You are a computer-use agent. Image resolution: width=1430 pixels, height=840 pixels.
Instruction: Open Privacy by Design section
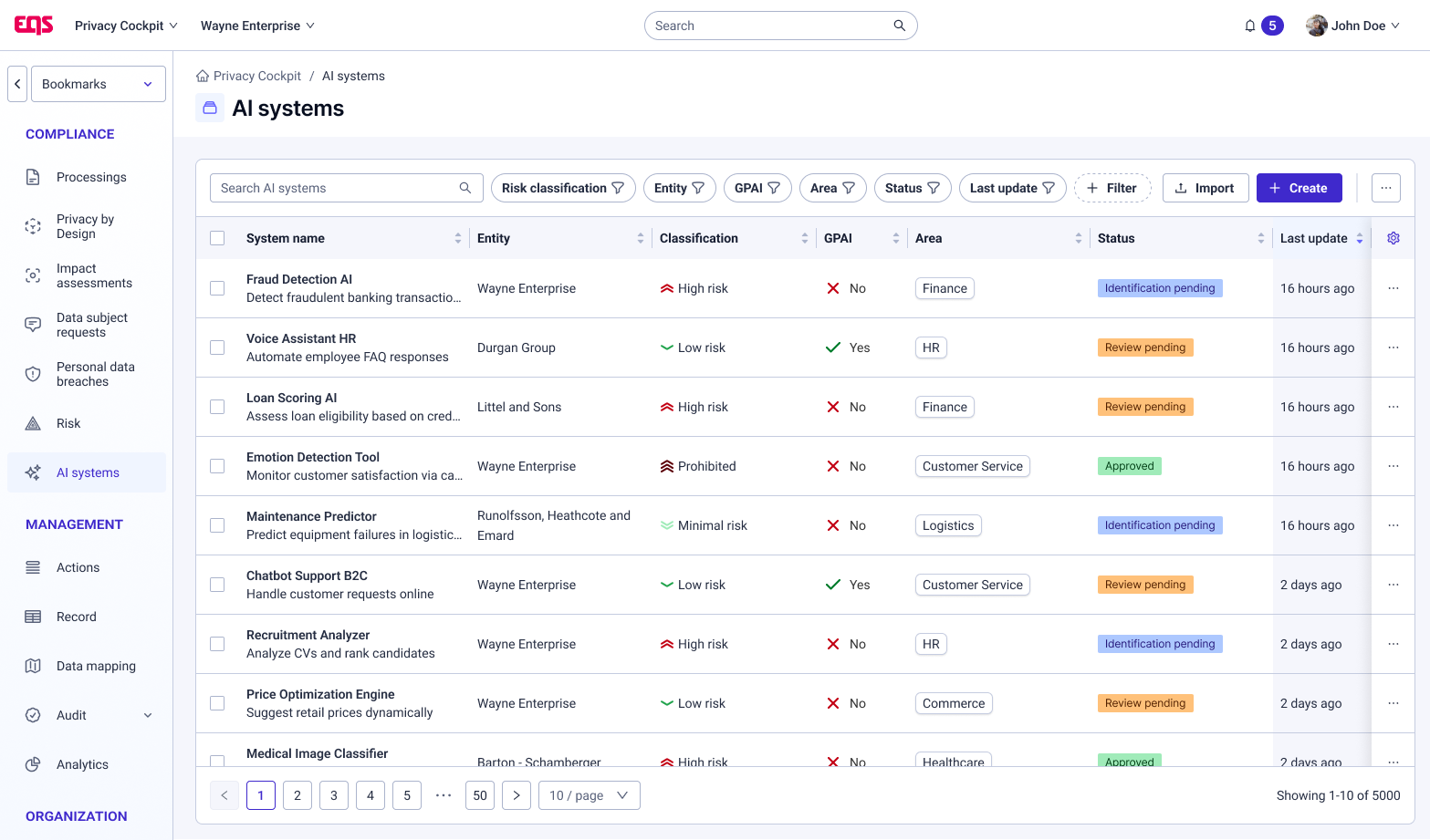[85, 226]
